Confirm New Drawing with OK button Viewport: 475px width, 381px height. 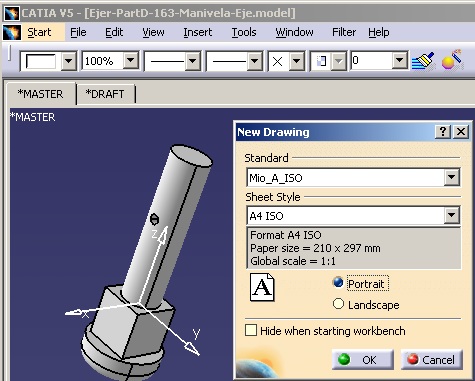363,360
